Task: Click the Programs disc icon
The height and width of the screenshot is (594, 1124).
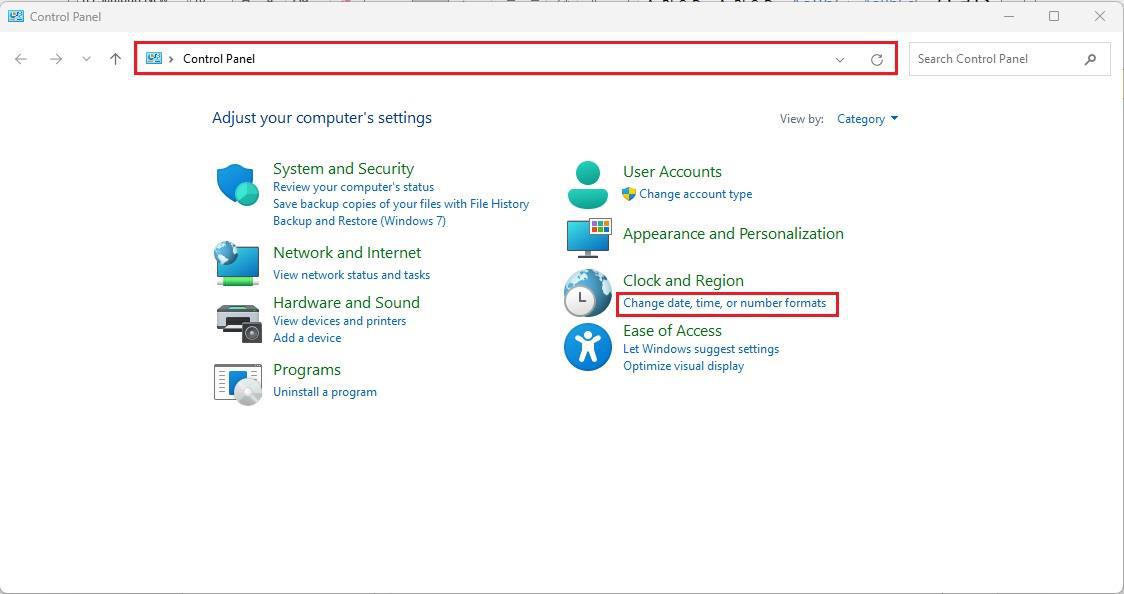Action: tap(238, 384)
